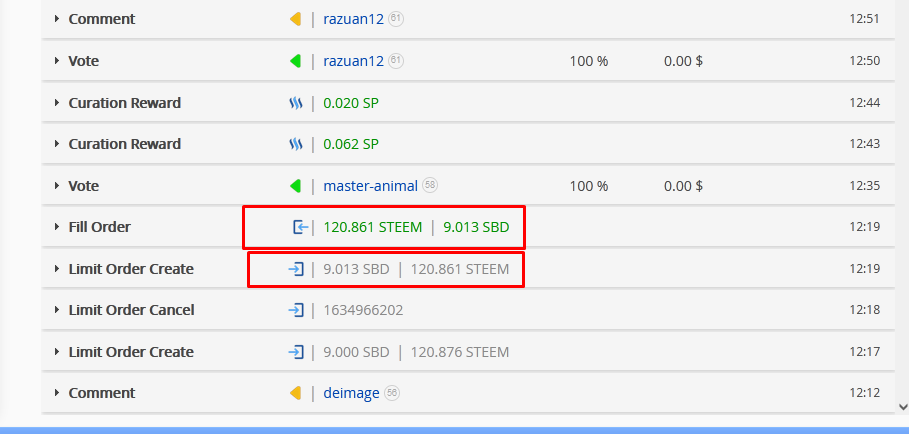Click reputation badge 56 beside deimage
This screenshot has height=434, width=909.
tap(392, 392)
